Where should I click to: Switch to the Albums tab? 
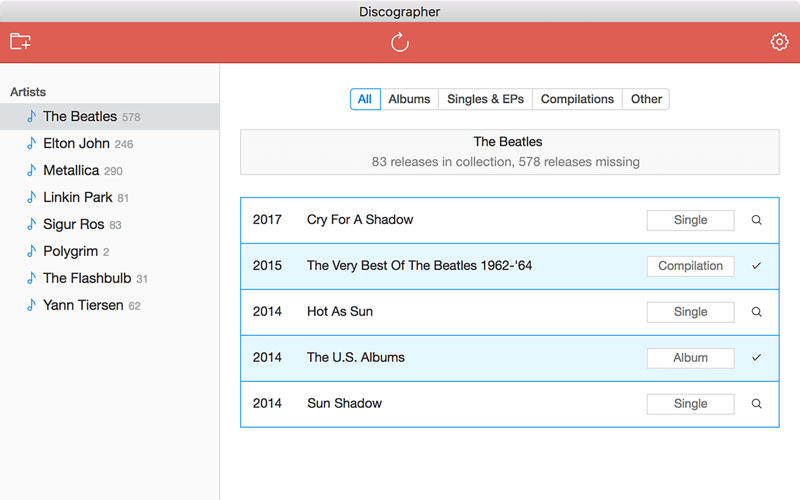409,99
